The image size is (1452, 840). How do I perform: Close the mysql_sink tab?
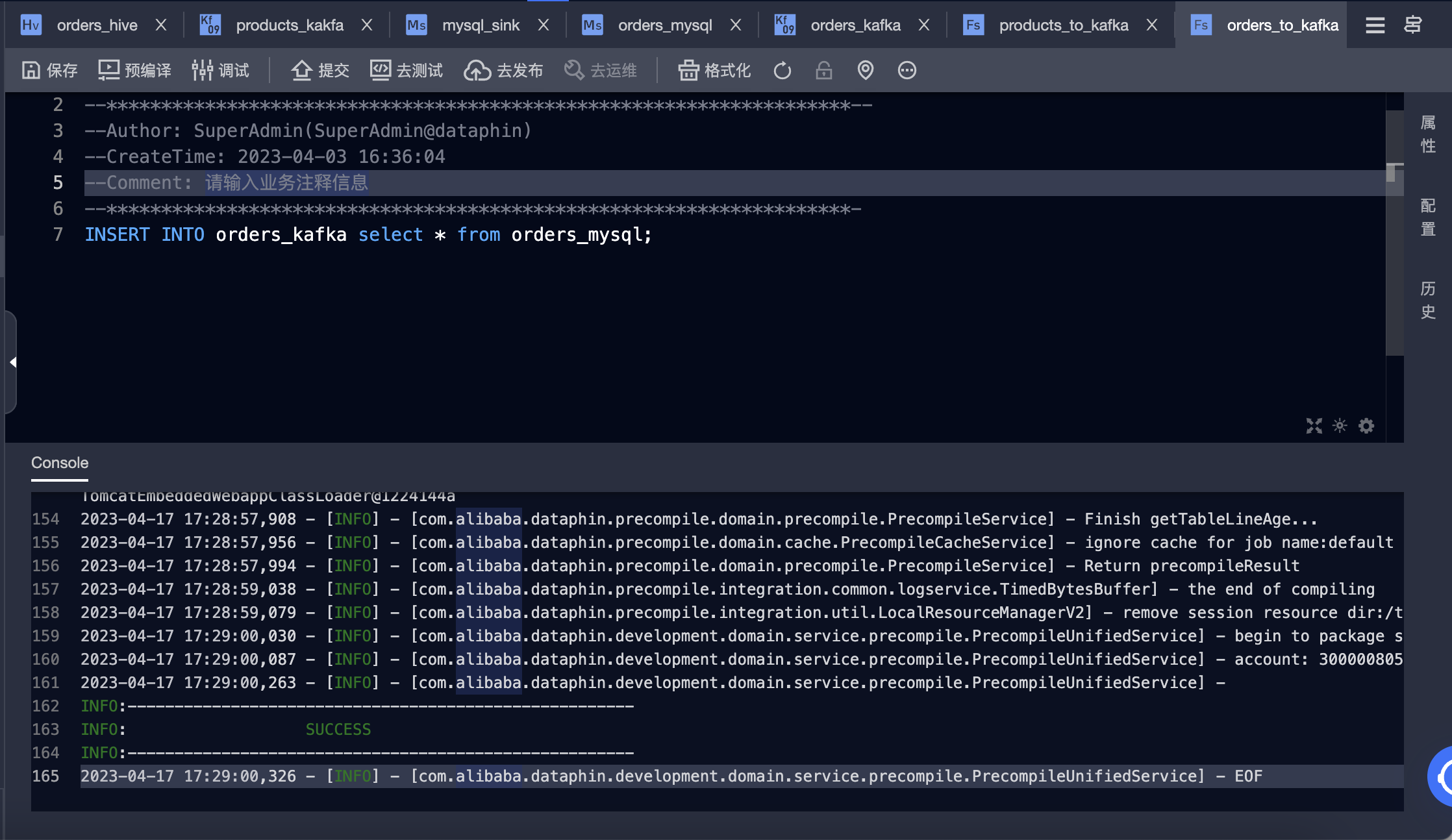tap(544, 25)
